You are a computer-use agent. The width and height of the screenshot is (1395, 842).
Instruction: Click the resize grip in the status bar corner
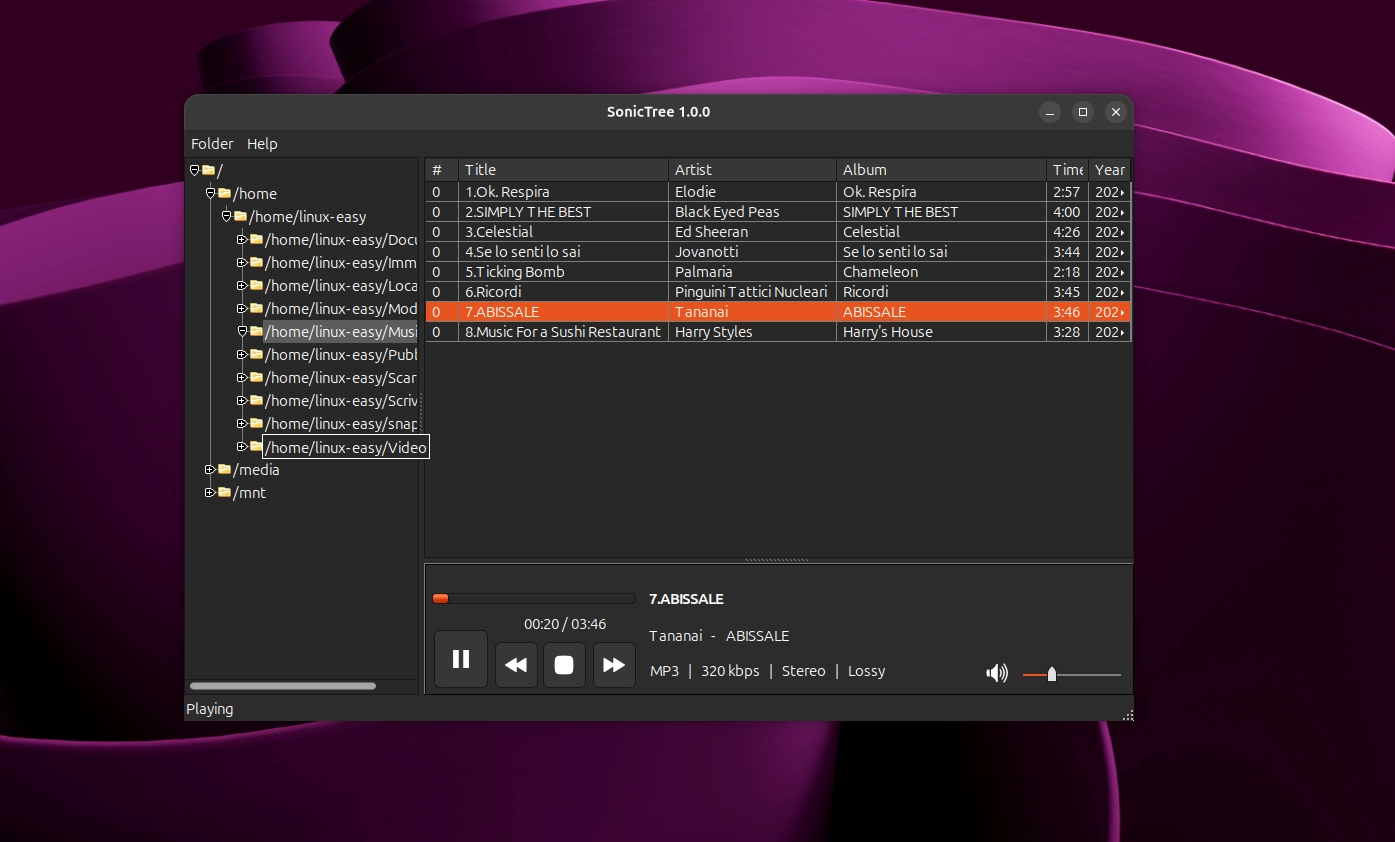click(x=1128, y=715)
